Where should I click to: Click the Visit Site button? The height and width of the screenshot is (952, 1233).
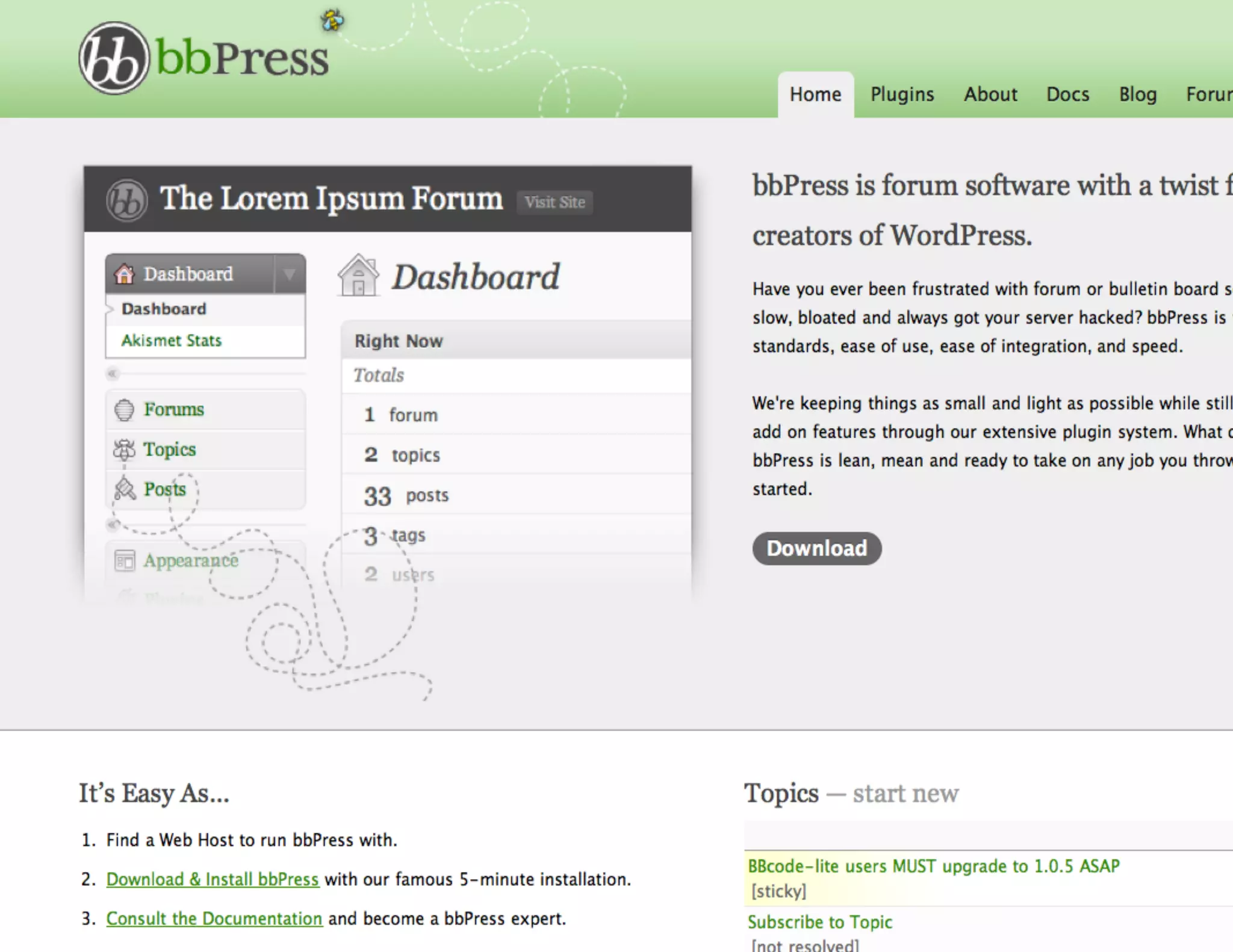[554, 202]
